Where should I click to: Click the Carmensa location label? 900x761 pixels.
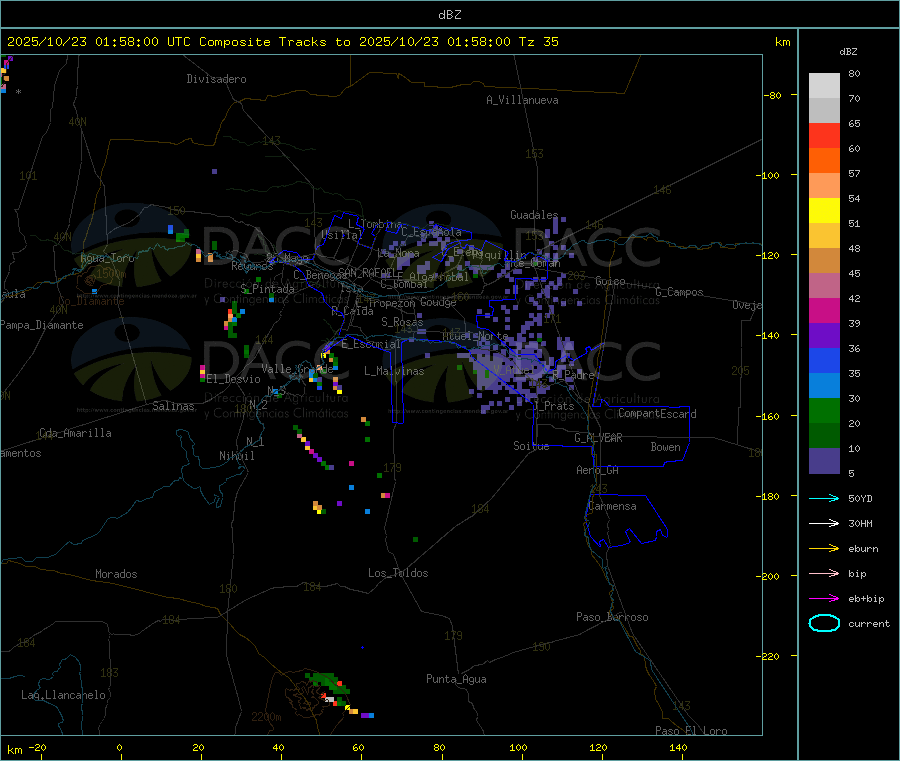coord(612,506)
